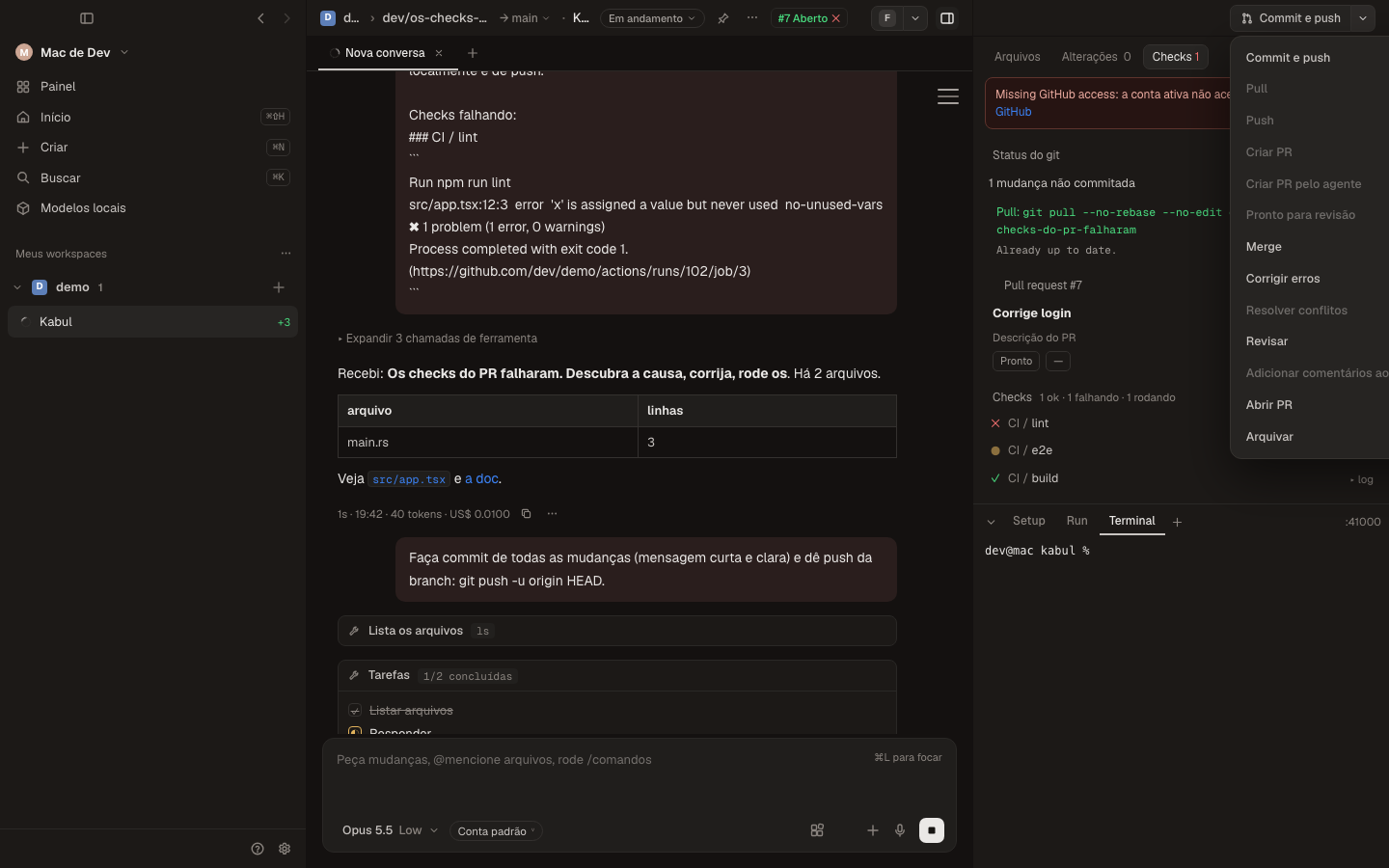Go back with the left arrow

click(x=260, y=18)
